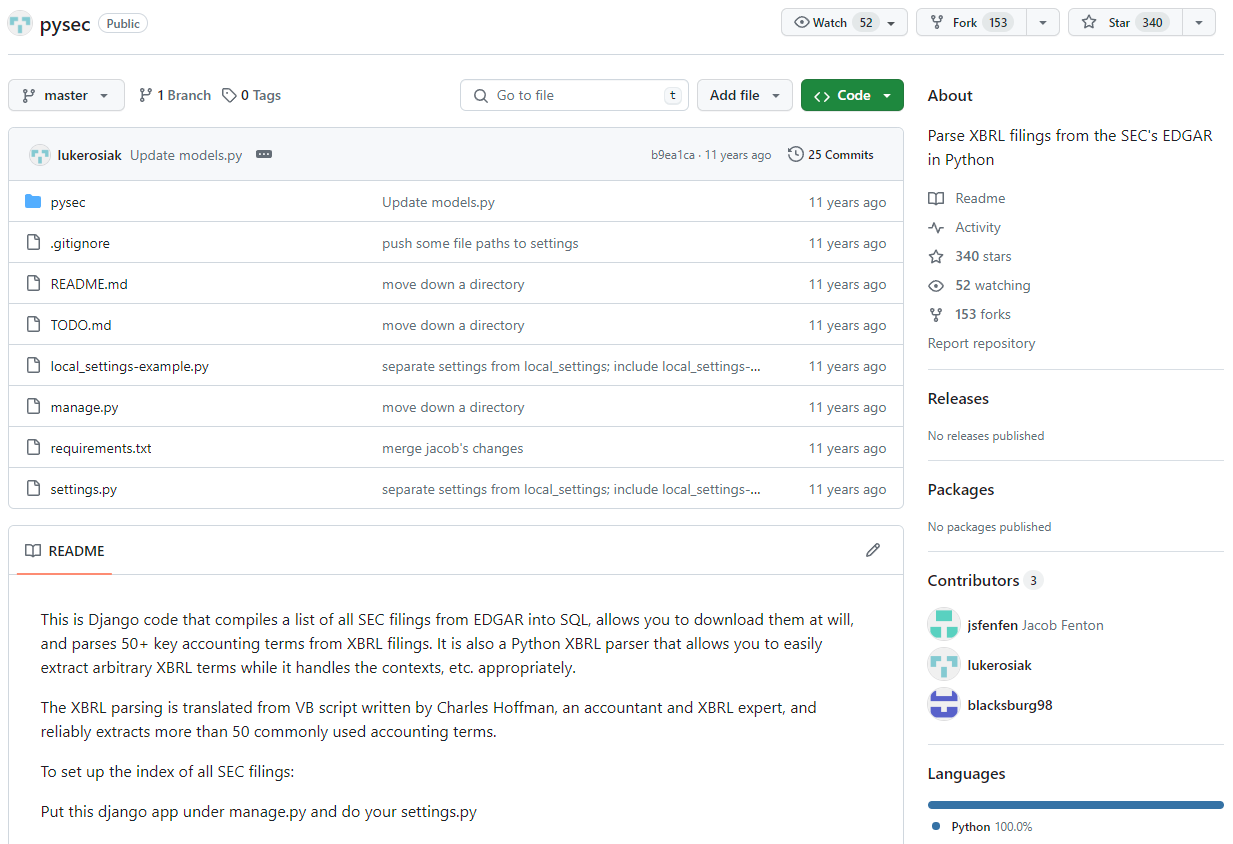This screenshot has width=1233, height=844.
Task: Click lukerosiak avatar in latest commit bar
Action: [x=40, y=155]
